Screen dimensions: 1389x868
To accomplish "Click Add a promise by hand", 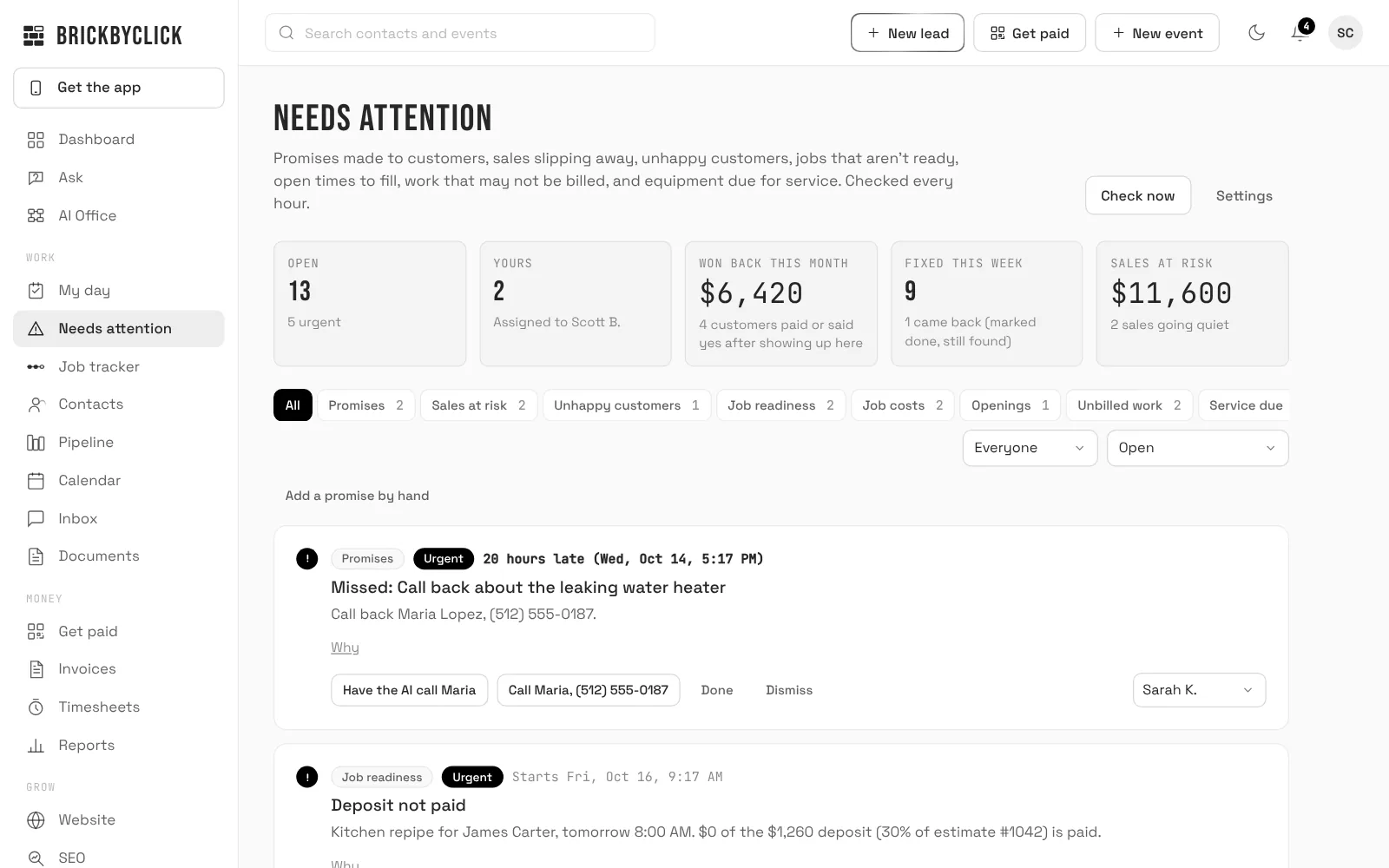I will coord(357,496).
